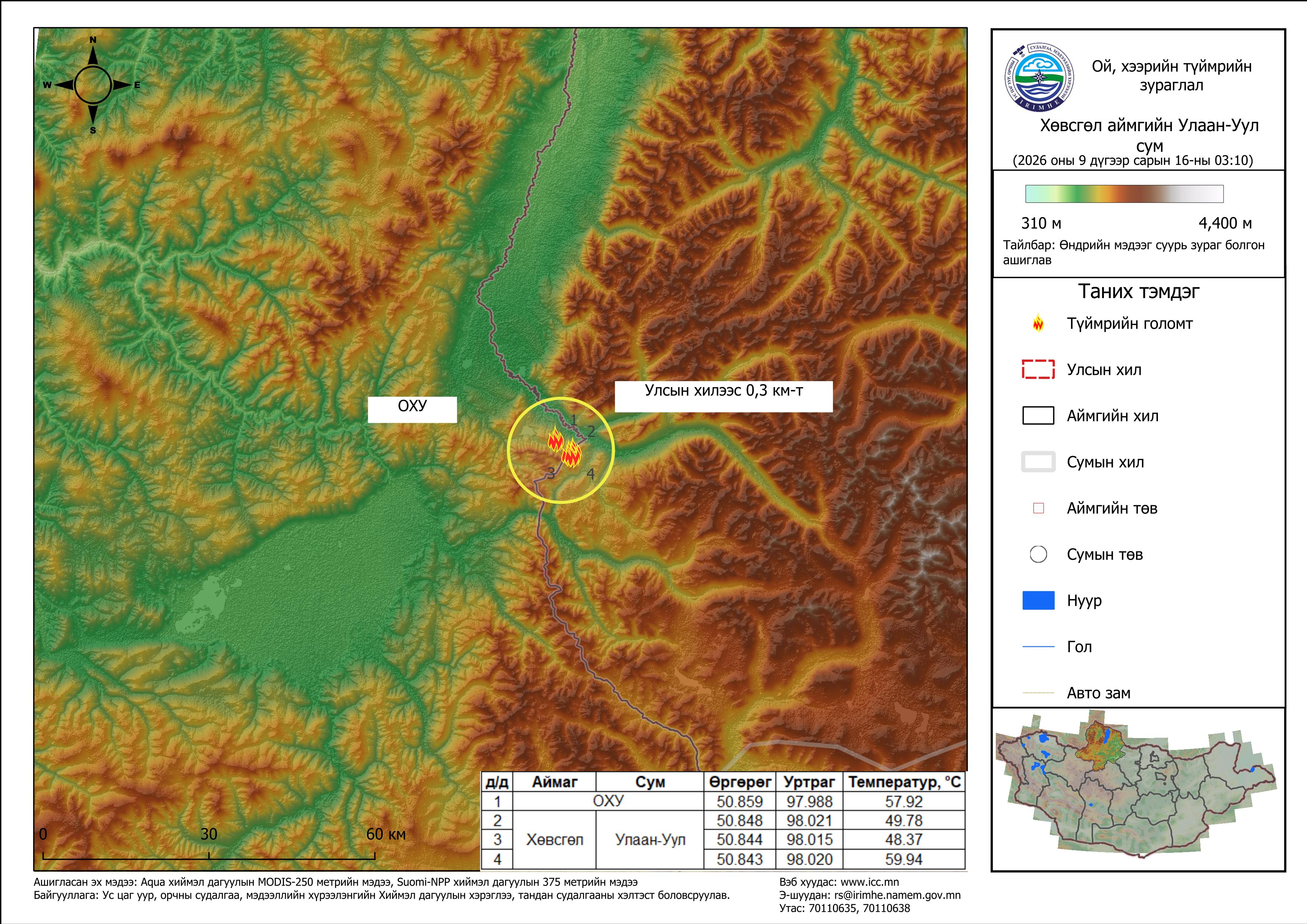Click the Улсын хилээс 0,3 км-т label
Viewport: 1307px width, 924px height.
point(723,390)
